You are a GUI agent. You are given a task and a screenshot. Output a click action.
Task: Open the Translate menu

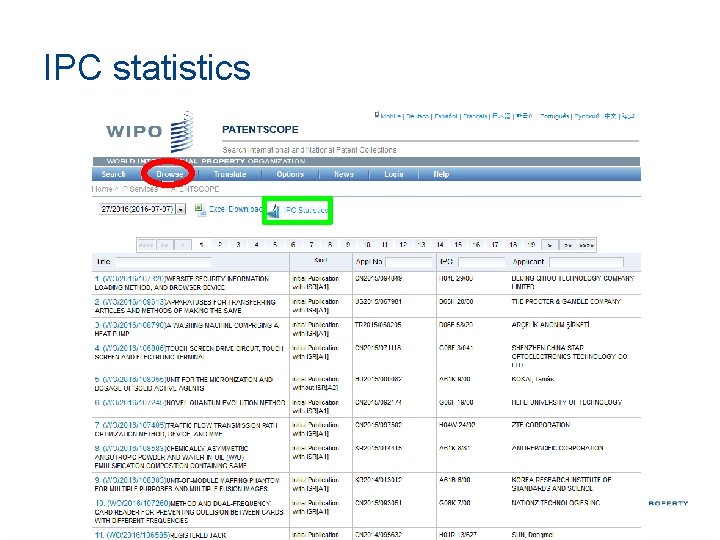click(230, 174)
